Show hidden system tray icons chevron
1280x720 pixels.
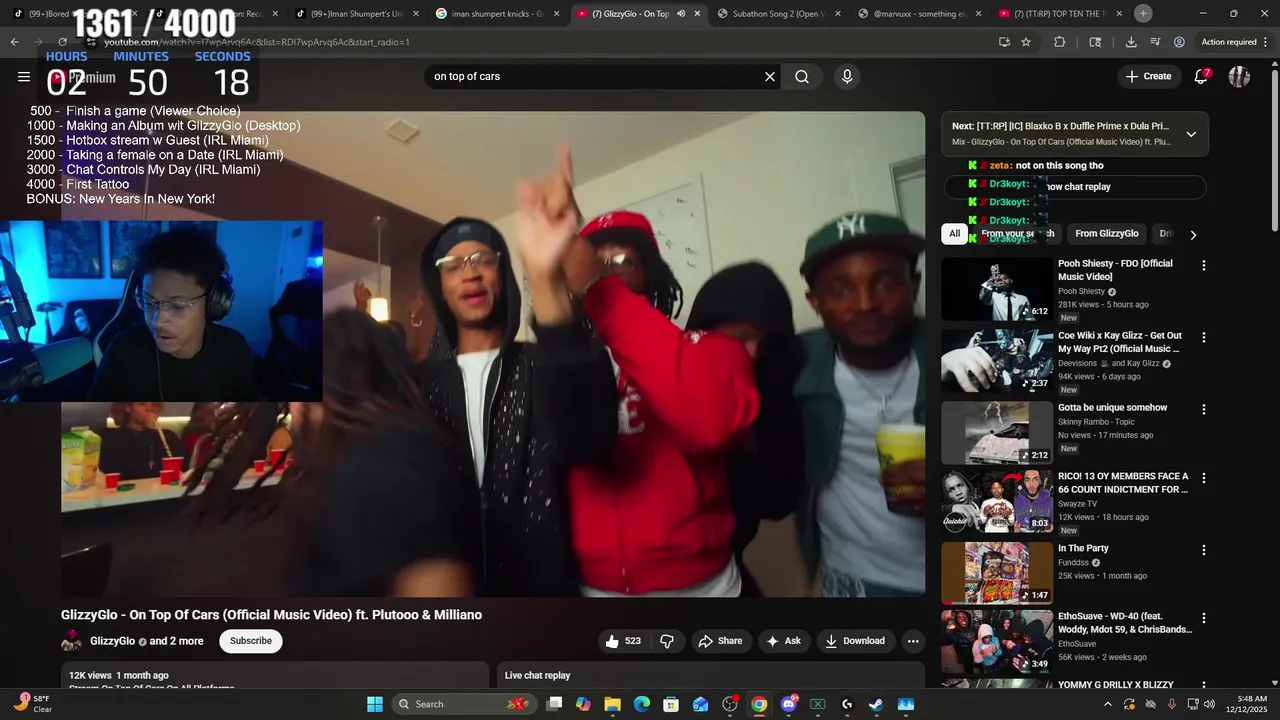tap(1109, 704)
